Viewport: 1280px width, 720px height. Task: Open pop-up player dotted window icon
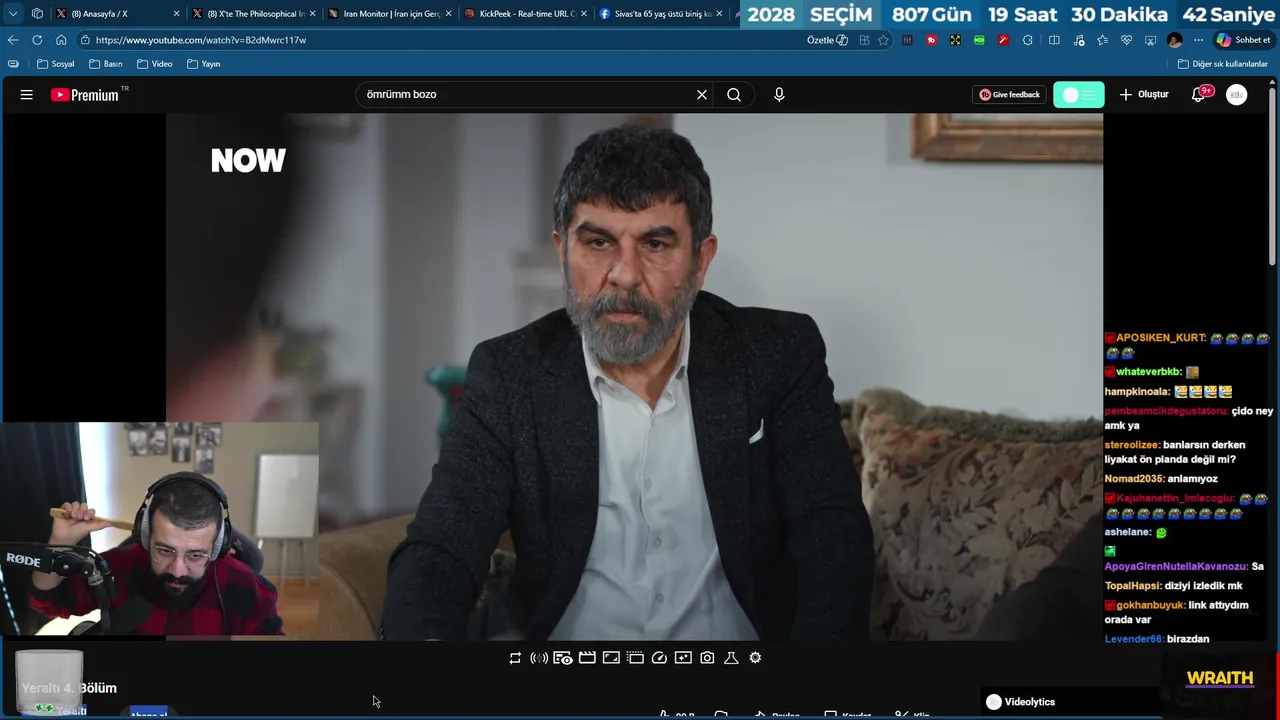pos(635,658)
